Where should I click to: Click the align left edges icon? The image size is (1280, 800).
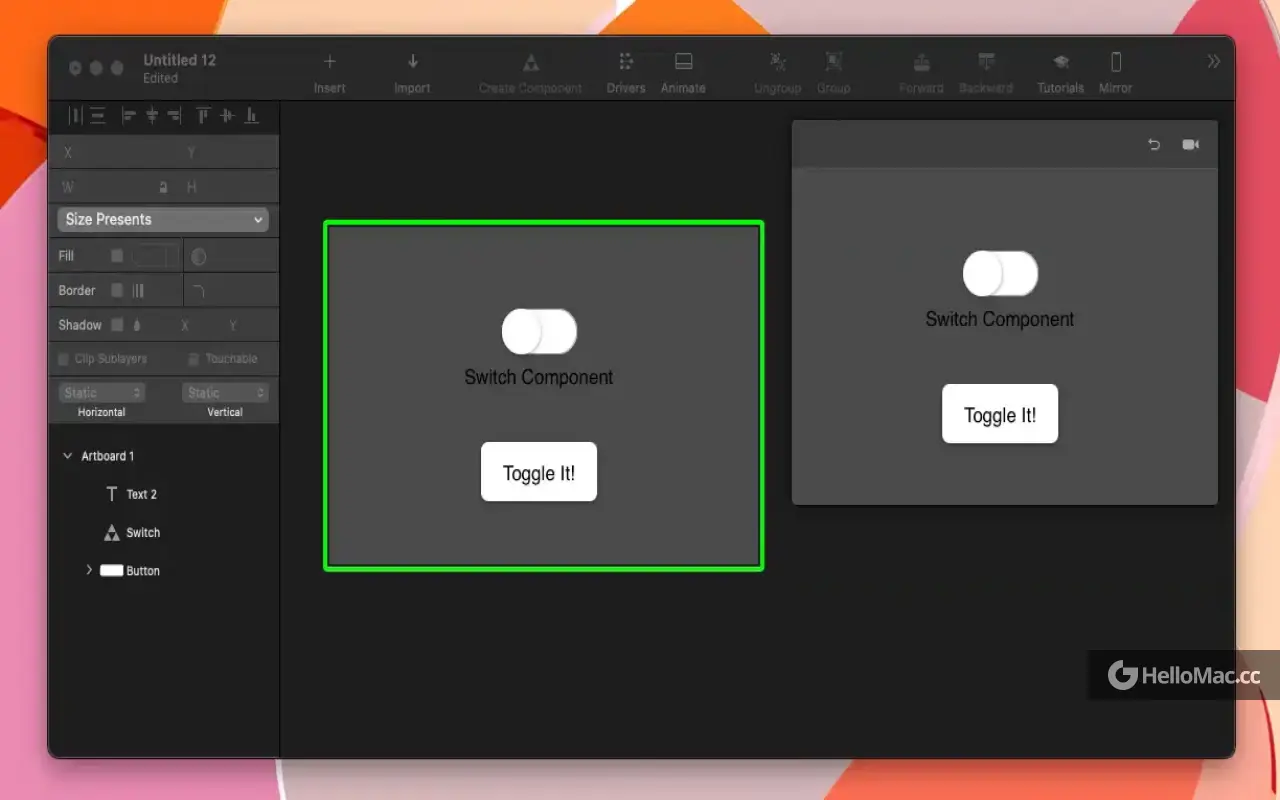pyautogui.click(x=128, y=116)
